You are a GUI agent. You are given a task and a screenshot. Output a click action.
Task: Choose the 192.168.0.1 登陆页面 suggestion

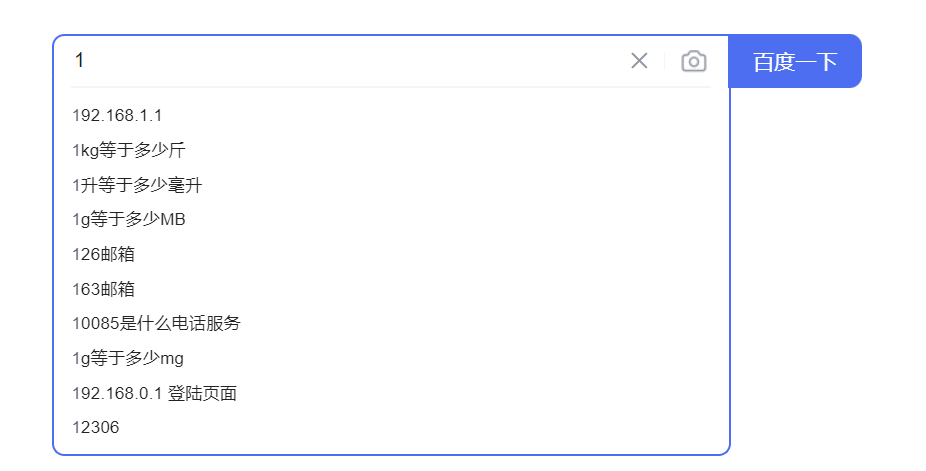pyautogui.click(x=154, y=393)
